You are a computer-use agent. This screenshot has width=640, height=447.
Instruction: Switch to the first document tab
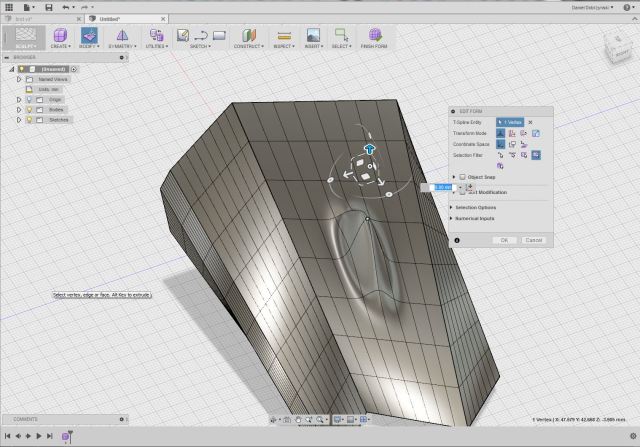point(42,19)
